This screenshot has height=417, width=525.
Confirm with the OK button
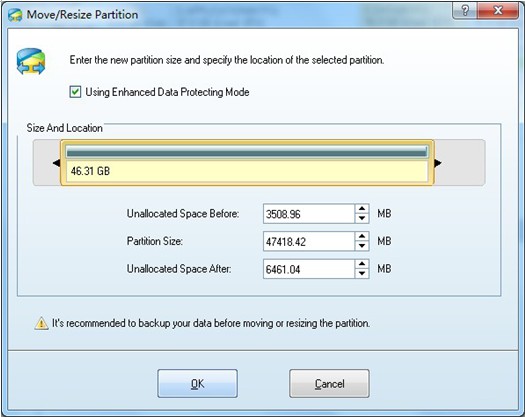198,384
